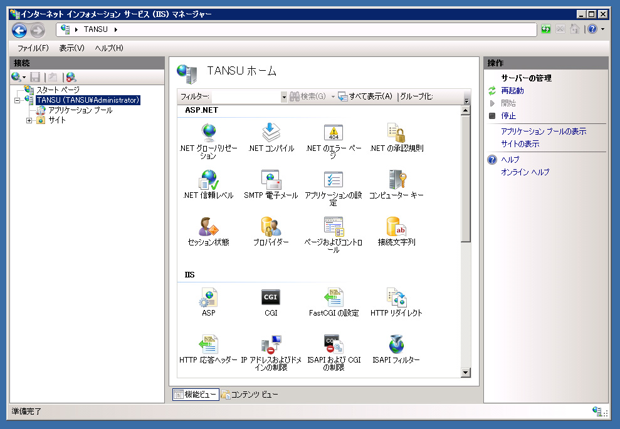Open ヘルプ link in actions pane

(x=510, y=160)
